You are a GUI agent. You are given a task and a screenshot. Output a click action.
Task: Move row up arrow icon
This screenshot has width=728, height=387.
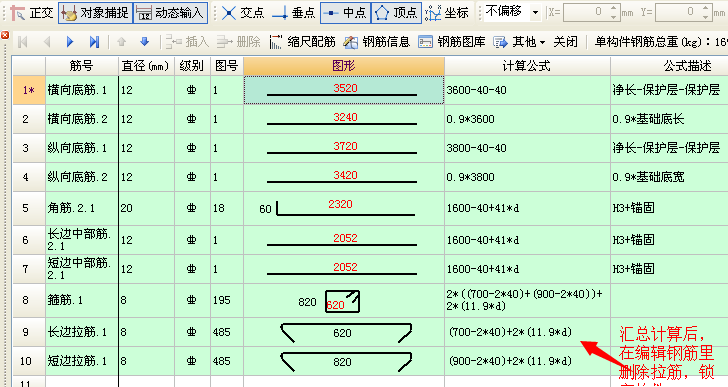[121, 42]
